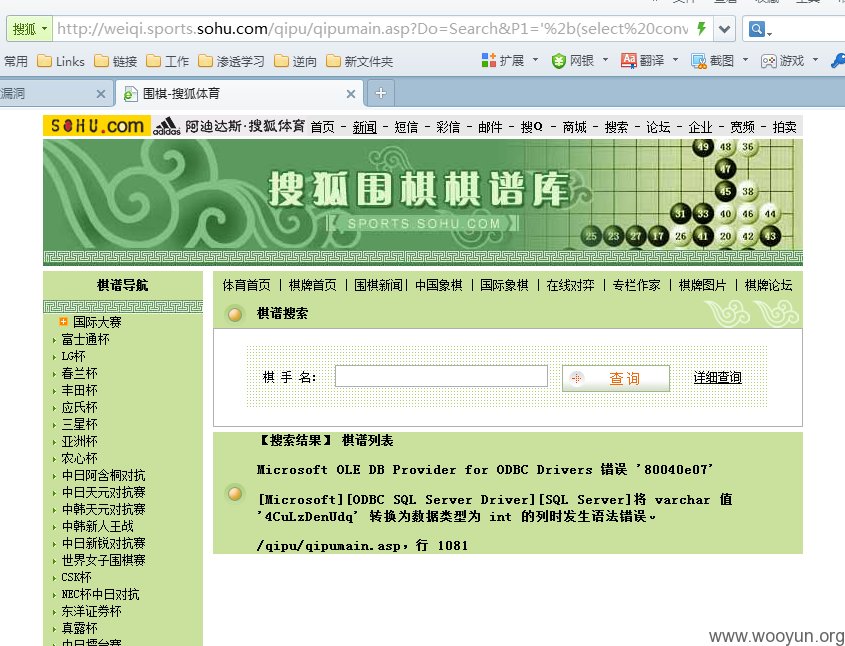Go to 棋牌首页 in the menu
Viewport: 845px width, 646px height.
313,285
